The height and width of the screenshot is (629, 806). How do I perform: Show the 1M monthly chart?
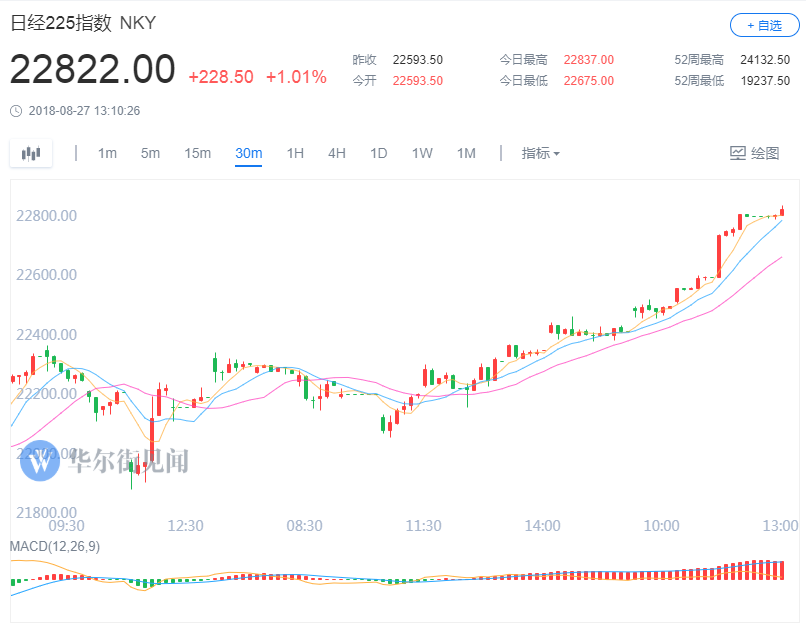pyautogui.click(x=466, y=153)
